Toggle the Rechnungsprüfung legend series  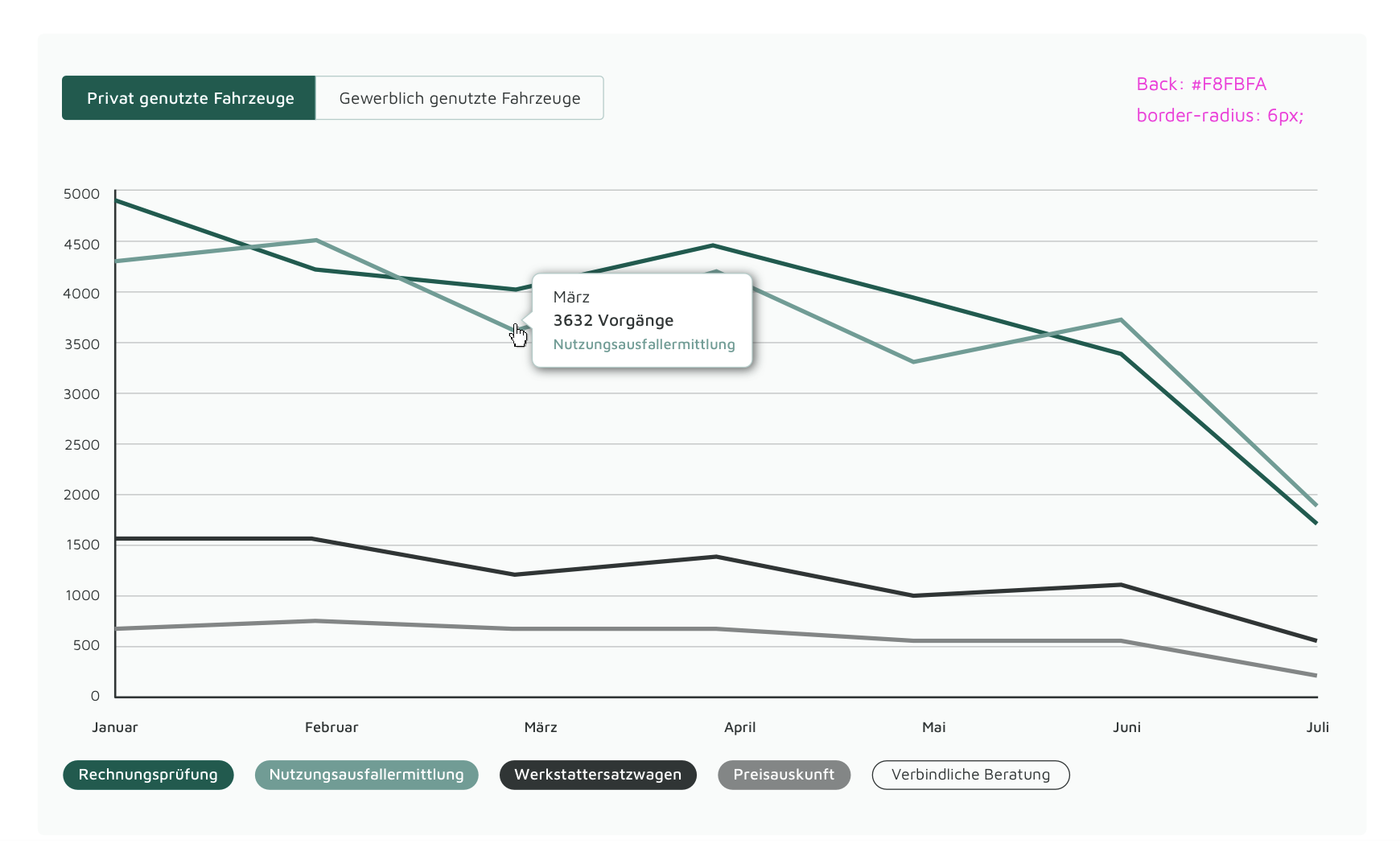(x=148, y=775)
